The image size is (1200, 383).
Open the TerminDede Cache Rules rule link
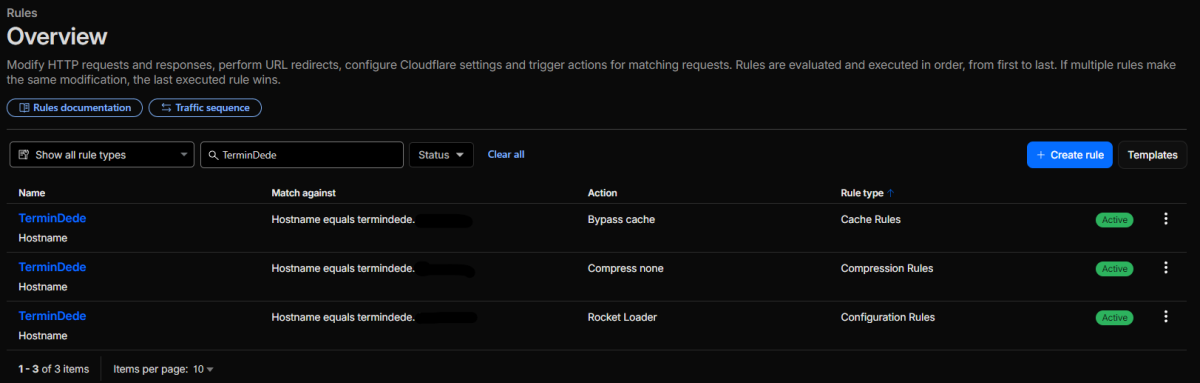tap(52, 218)
